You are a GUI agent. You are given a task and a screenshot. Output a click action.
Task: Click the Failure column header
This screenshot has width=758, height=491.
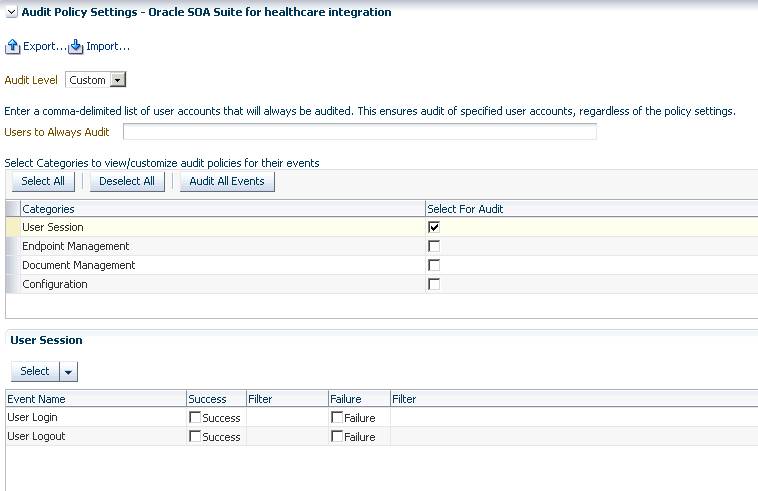point(359,399)
